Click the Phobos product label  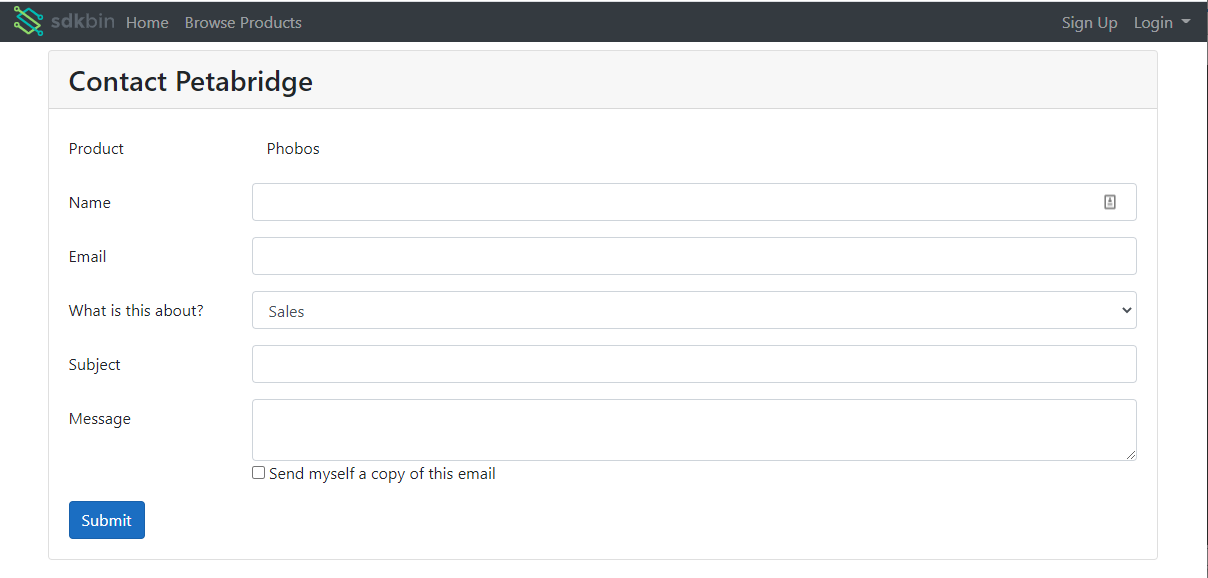(292, 148)
